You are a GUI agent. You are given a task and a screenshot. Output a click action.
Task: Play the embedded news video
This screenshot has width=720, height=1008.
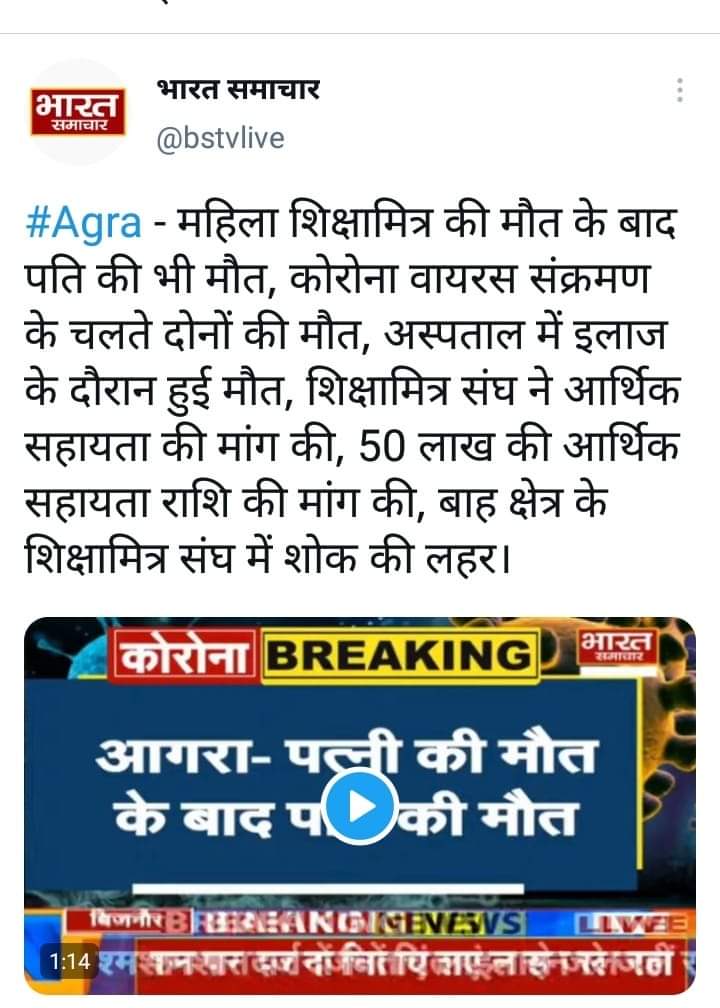click(x=360, y=806)
